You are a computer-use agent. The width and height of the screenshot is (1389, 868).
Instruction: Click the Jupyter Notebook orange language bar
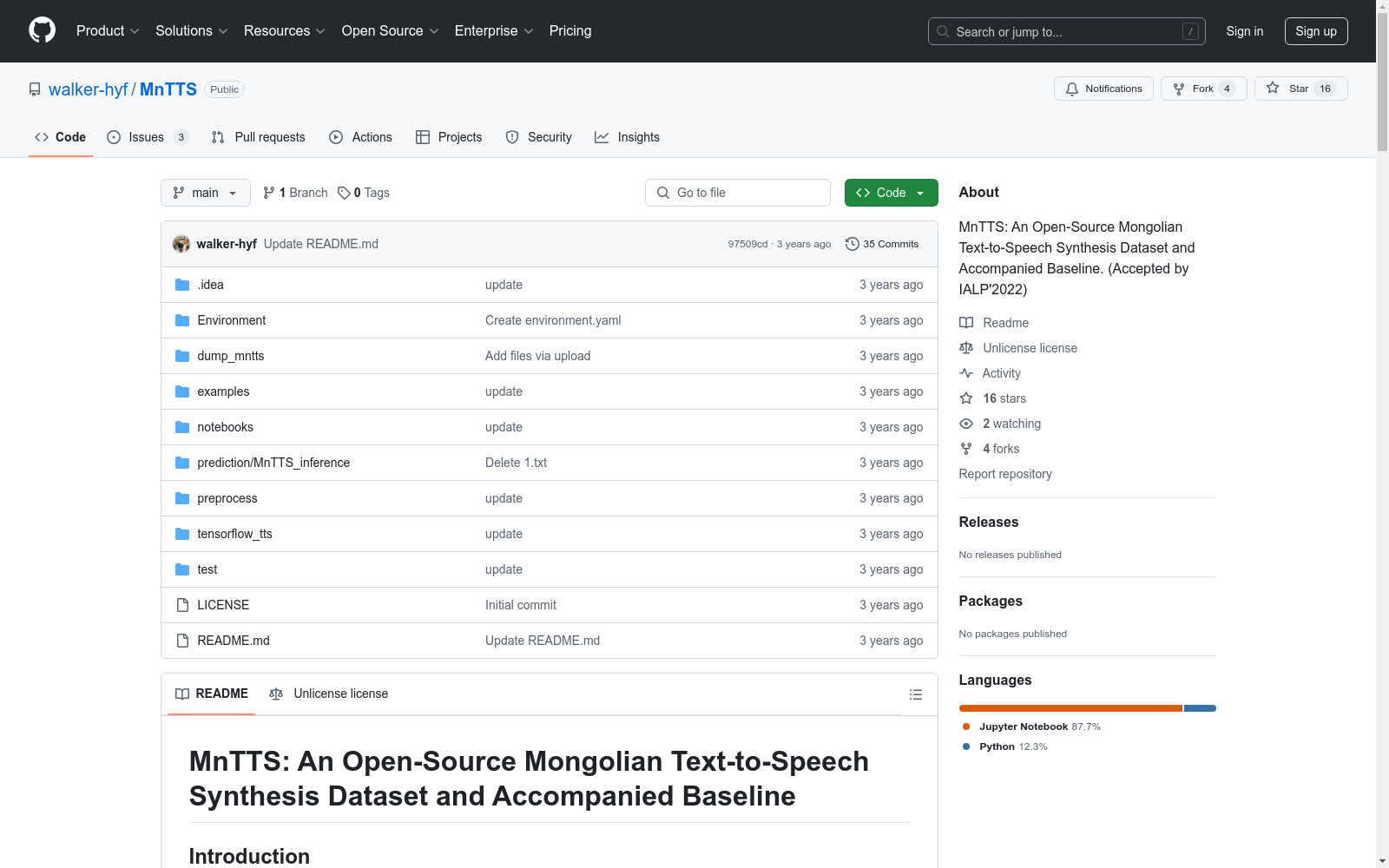(x=1070, y=708)
